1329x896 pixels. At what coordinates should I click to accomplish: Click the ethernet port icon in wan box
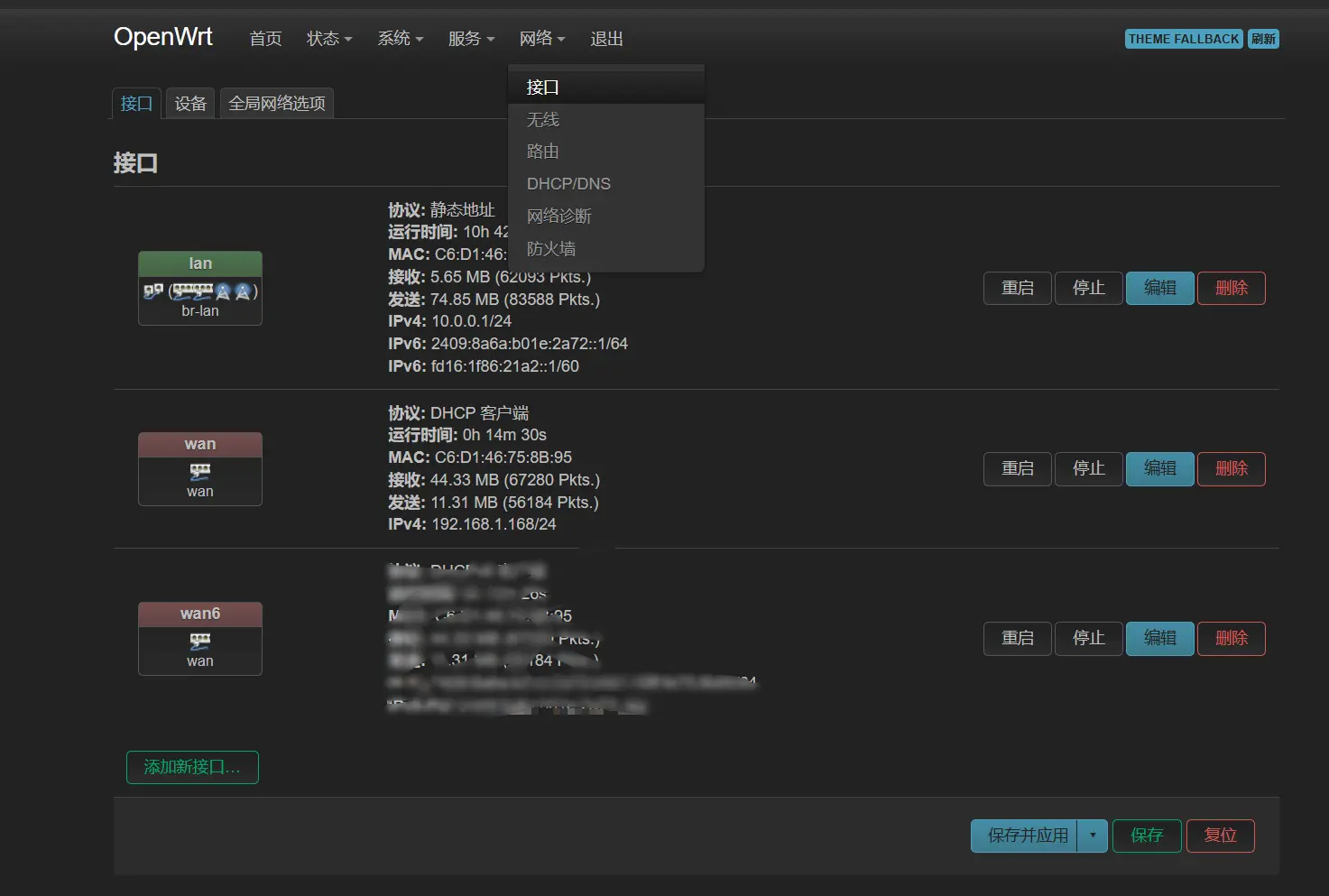pos(199,471)
